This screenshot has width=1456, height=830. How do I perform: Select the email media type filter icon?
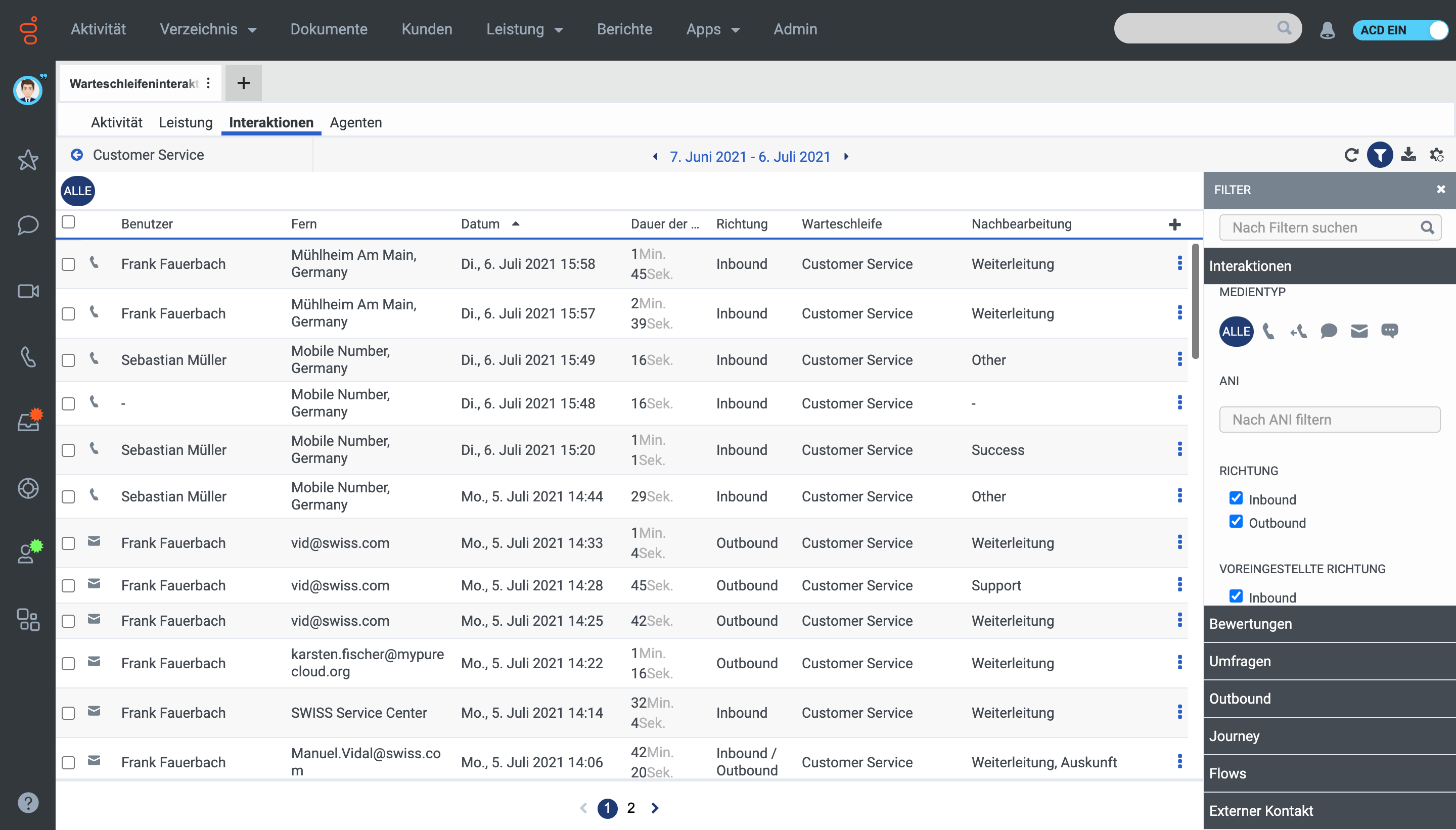[x=1359, y=331]
